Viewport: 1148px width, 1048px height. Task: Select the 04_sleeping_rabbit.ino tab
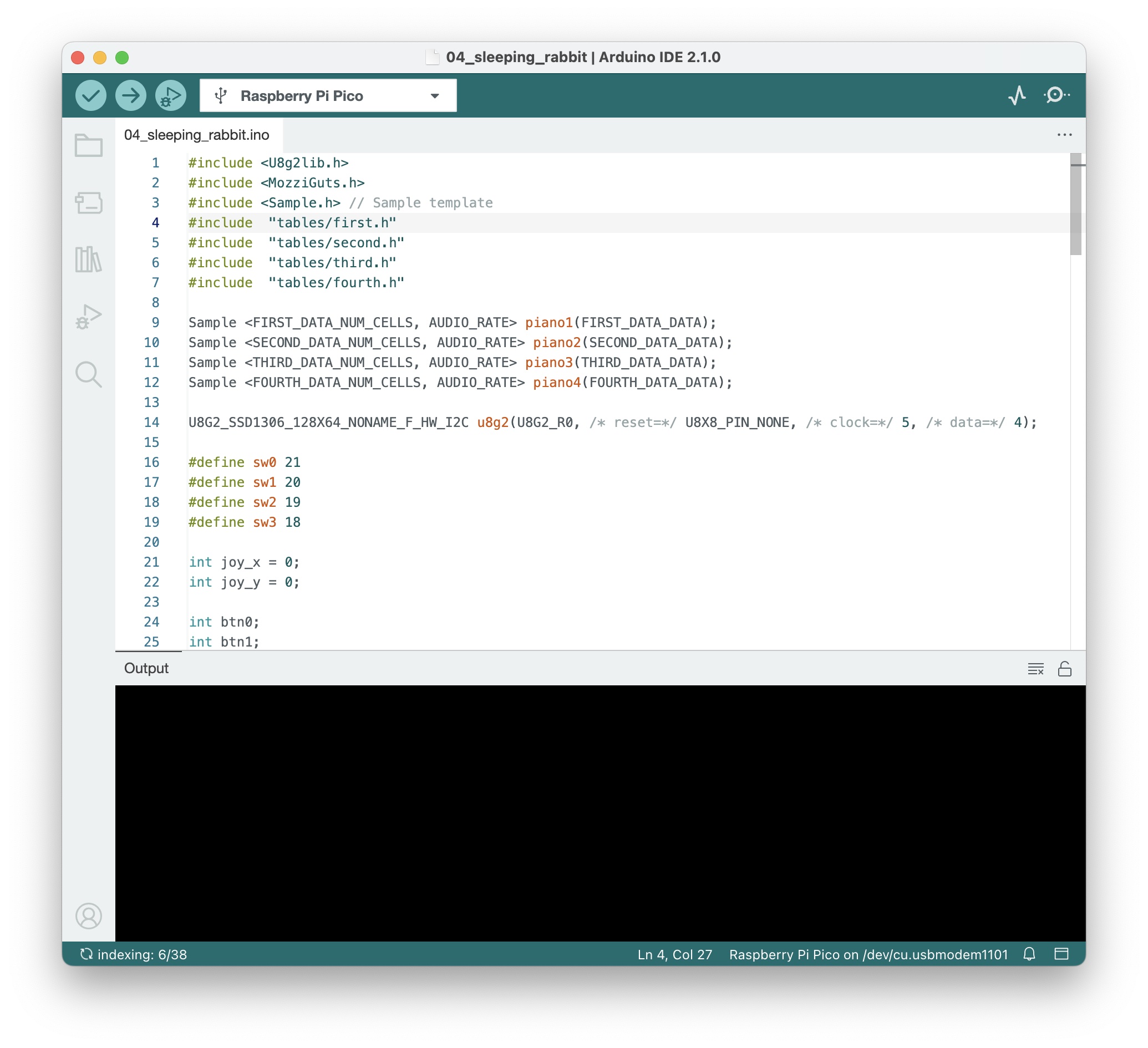click(197, 135)
